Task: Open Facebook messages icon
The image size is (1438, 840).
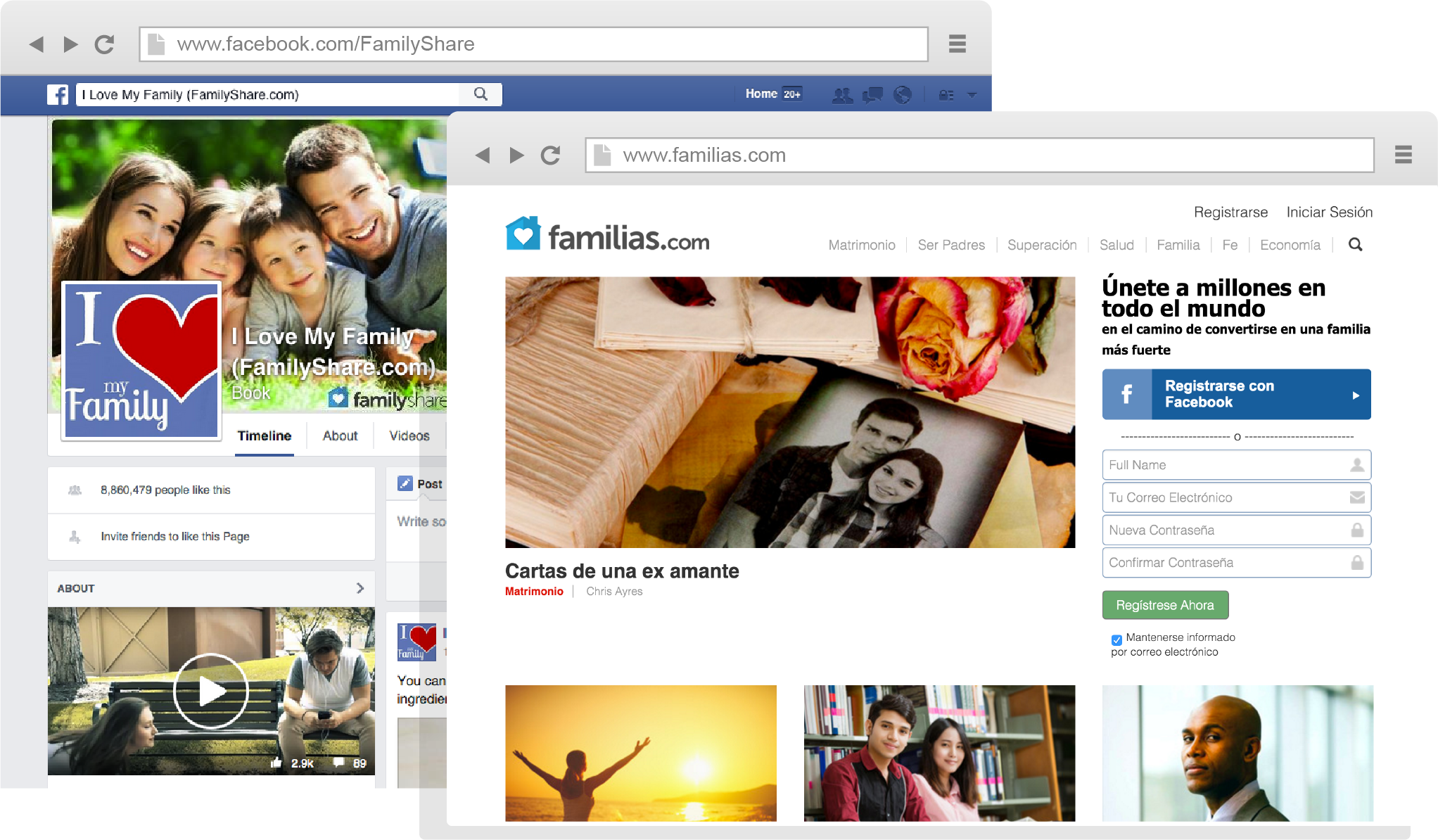Action: [x=872, y=94]
